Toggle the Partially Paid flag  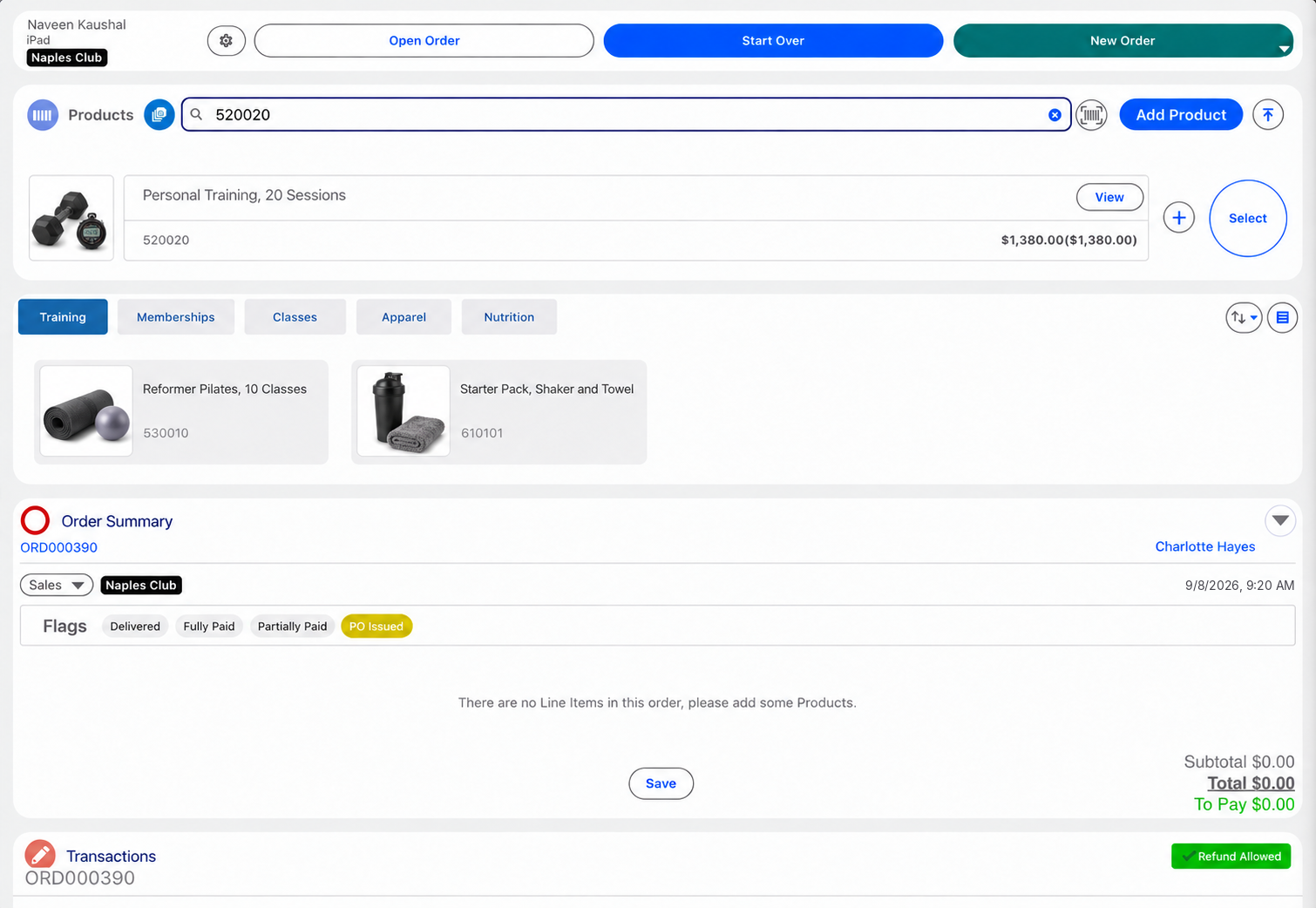click(292, 627)
